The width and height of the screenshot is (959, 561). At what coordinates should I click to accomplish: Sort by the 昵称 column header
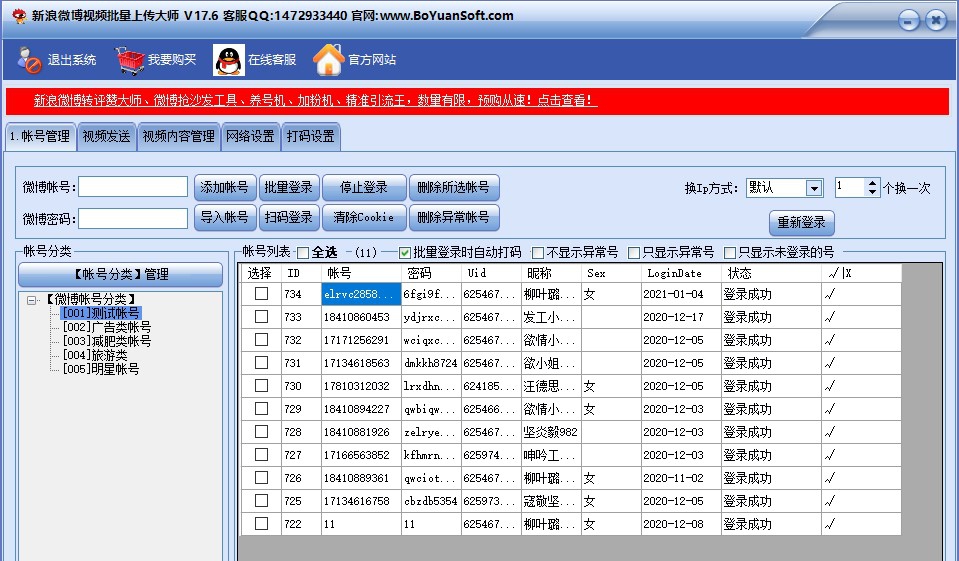pyautogui.click(x=552, y=273)
